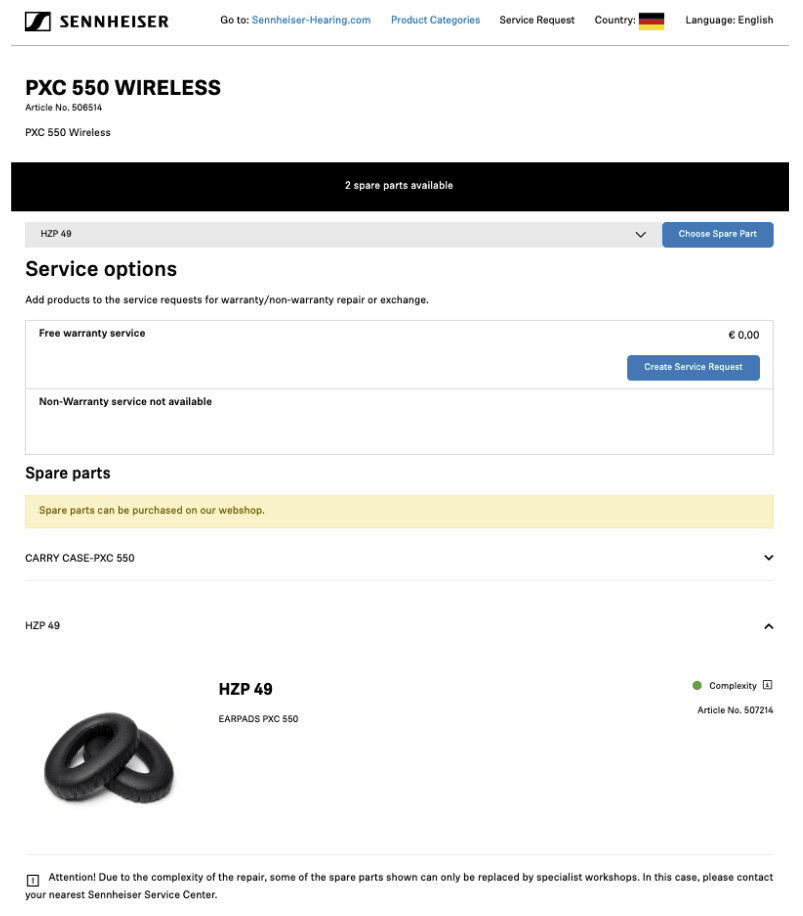Expand the CARRY CASE-PXC 550 section
Image resolution: width=803 pixels, height=916 pixels.
pos(399,558)
